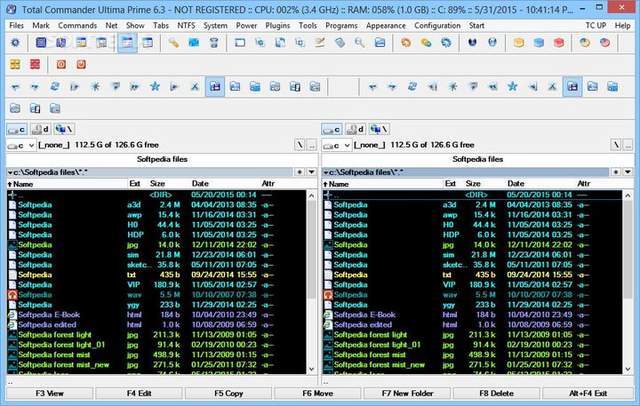Open the Configuration menu
The image size is (640, 406).
tap(437, 25)
